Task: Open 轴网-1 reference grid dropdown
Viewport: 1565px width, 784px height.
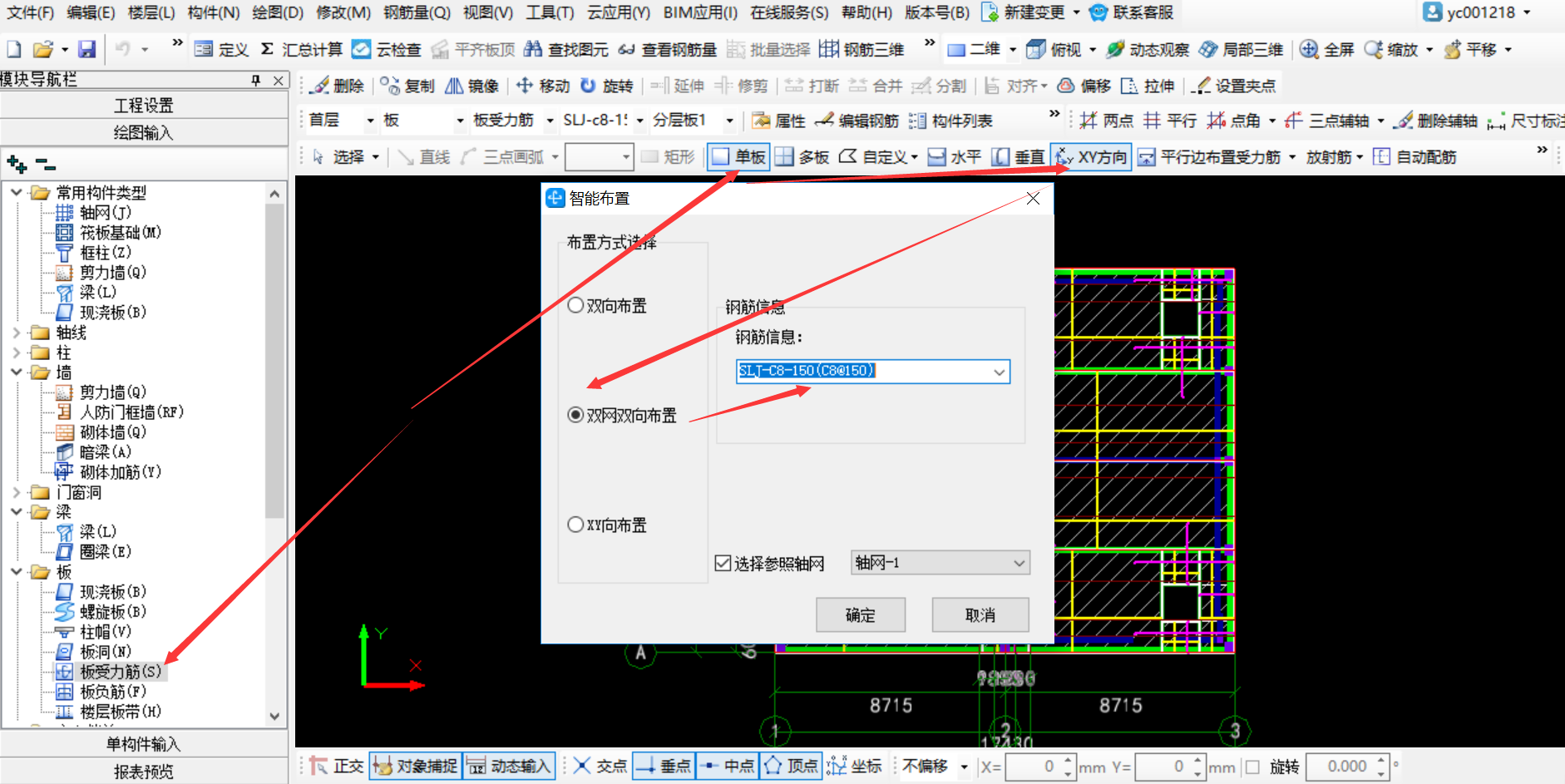Action: (x=940, y=563)
